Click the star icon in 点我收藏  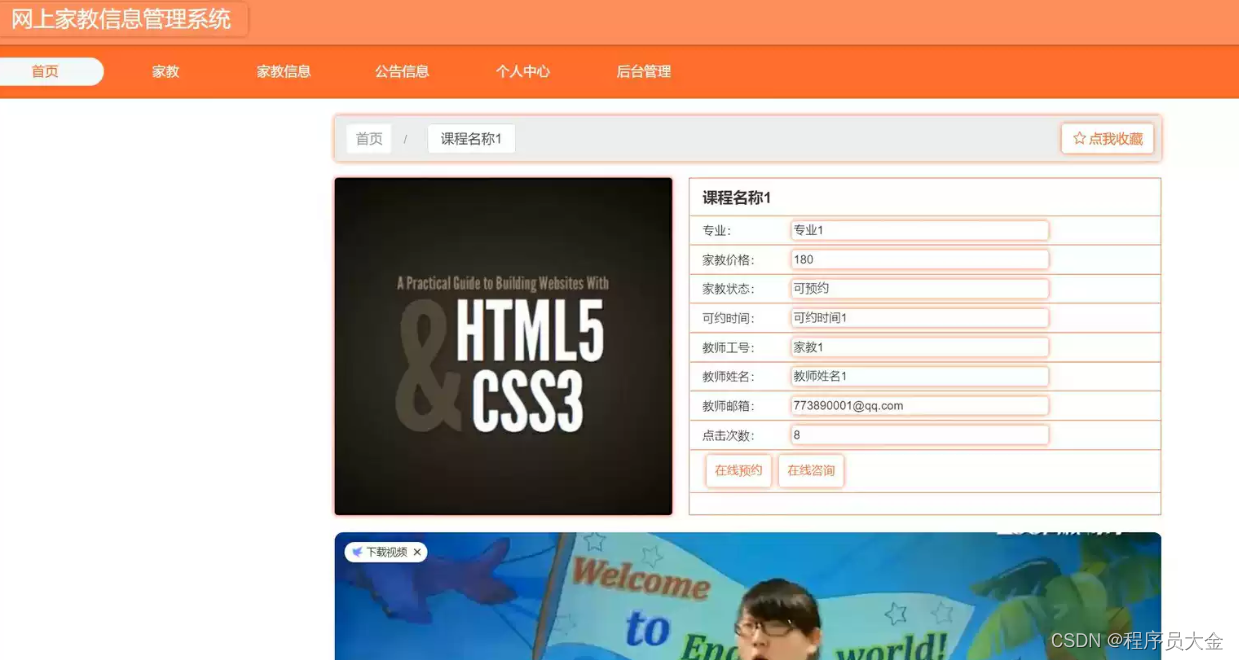[x=1079, y=139]
